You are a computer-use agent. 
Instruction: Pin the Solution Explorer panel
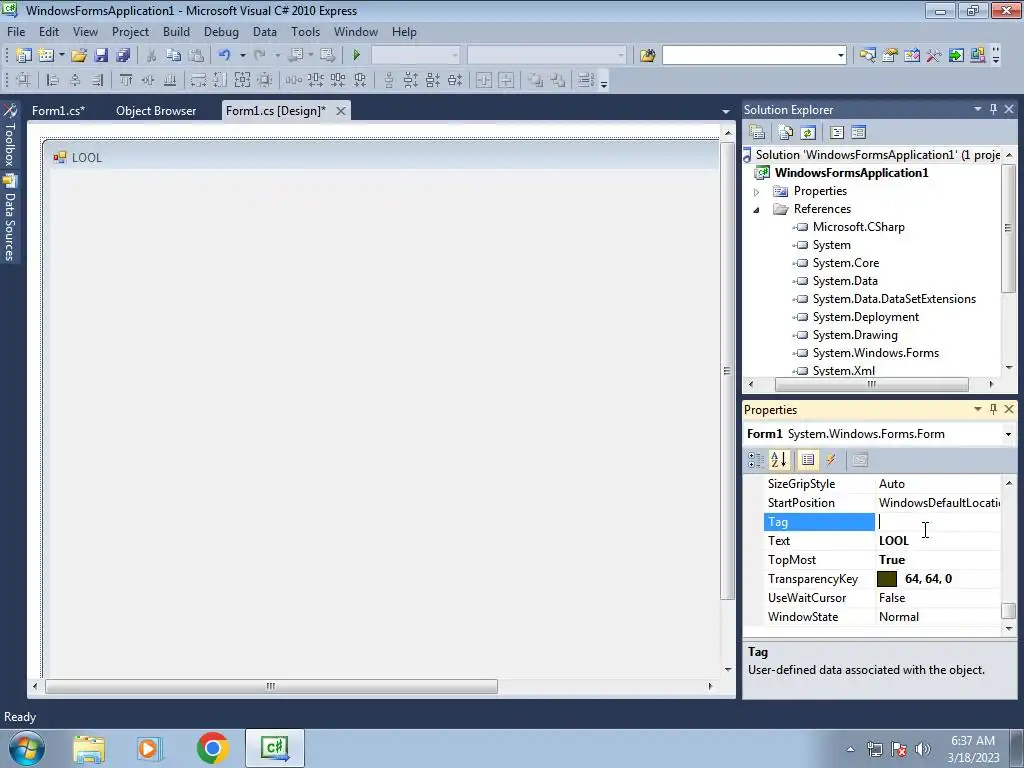tap(993, 109)
